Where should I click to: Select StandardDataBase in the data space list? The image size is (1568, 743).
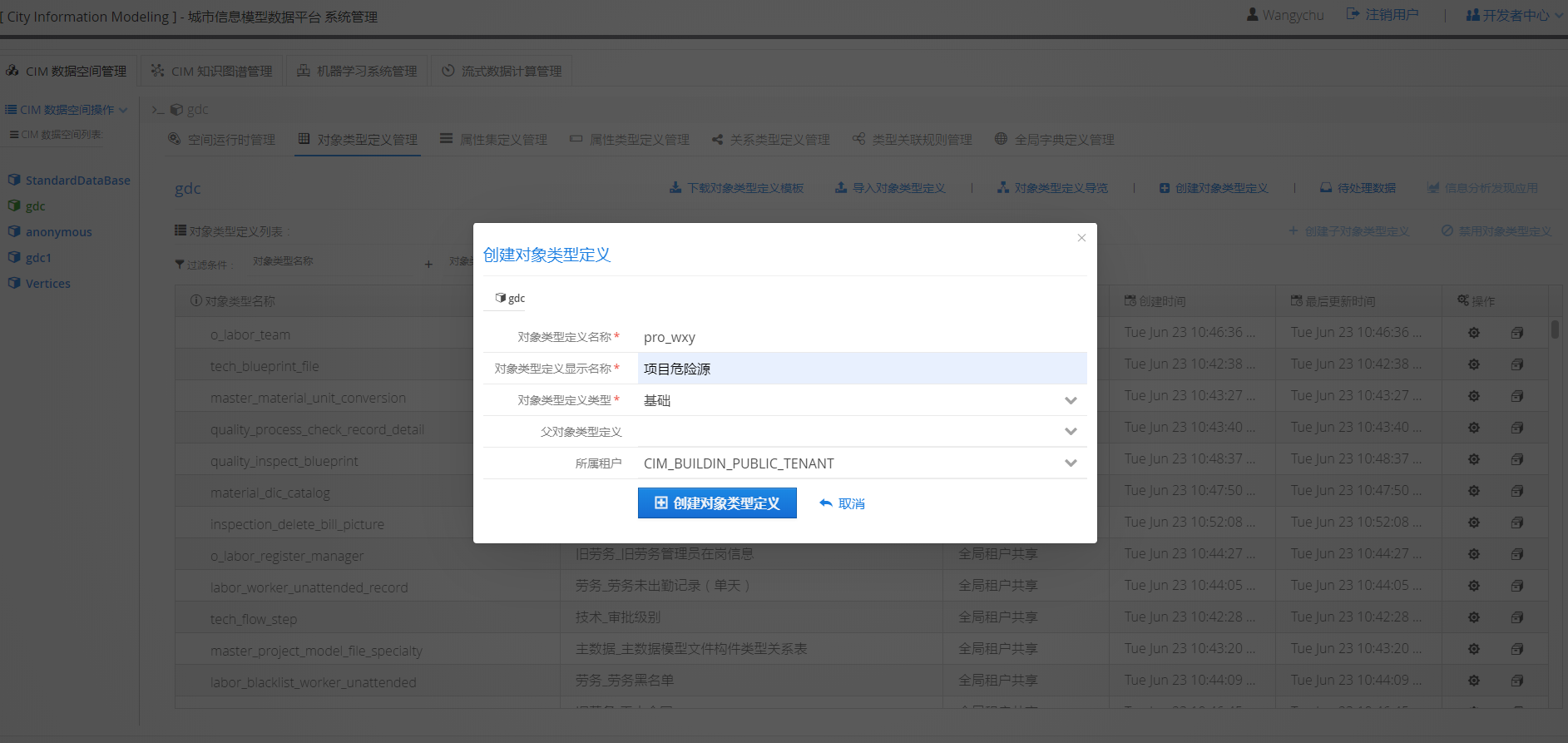[77, 181]
